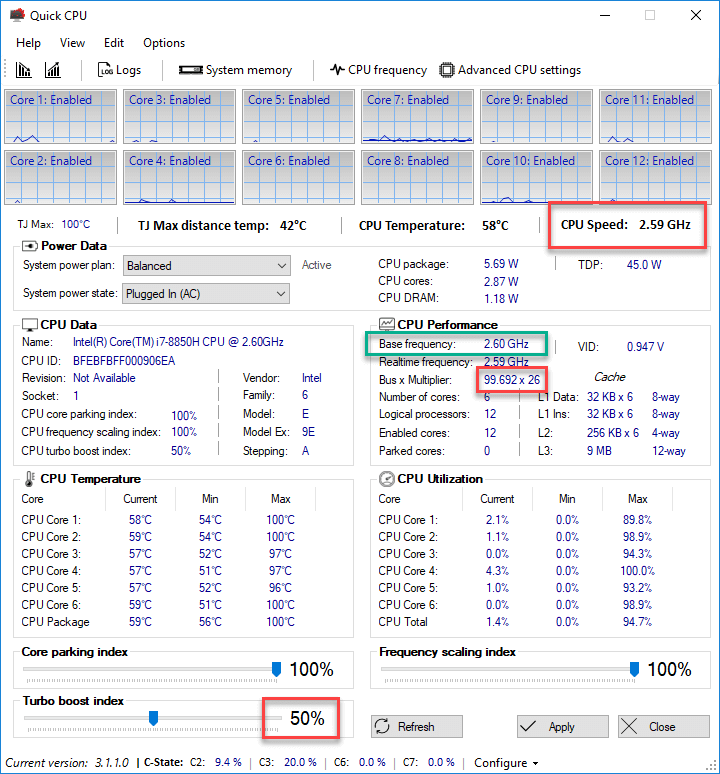Adjust the Core parking index slider
Screen dimensions: 720x774
click(x=276, y=669)
